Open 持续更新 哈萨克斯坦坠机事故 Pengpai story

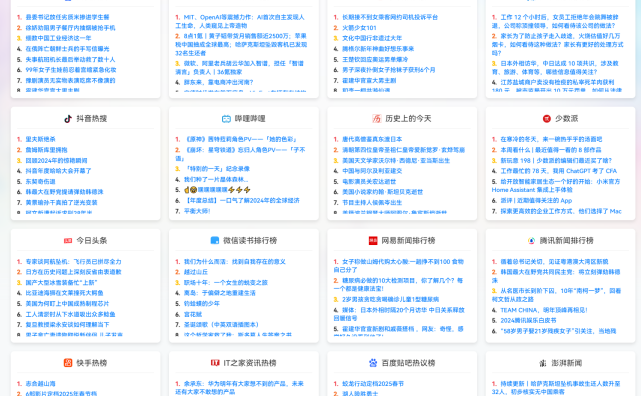556,388
